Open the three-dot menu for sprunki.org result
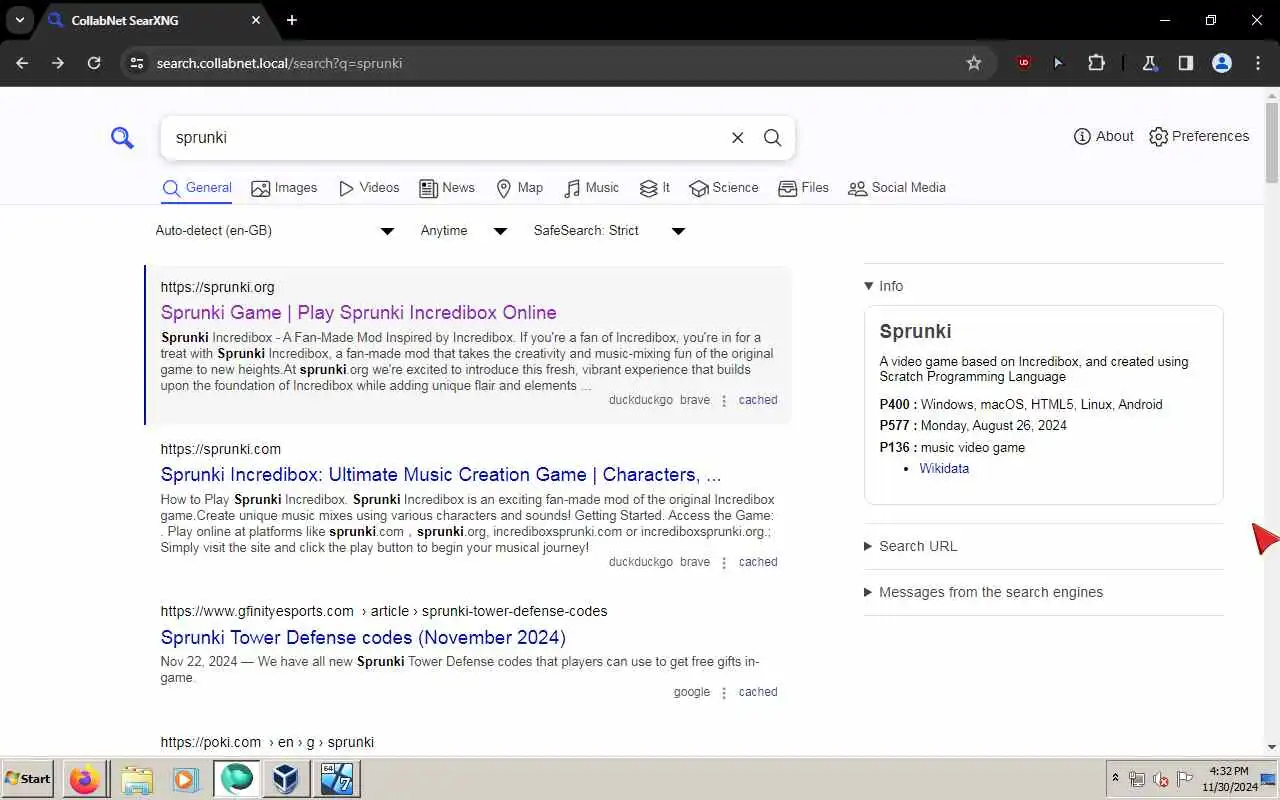This screenshot has width=1280, height=800. point(724,401)
